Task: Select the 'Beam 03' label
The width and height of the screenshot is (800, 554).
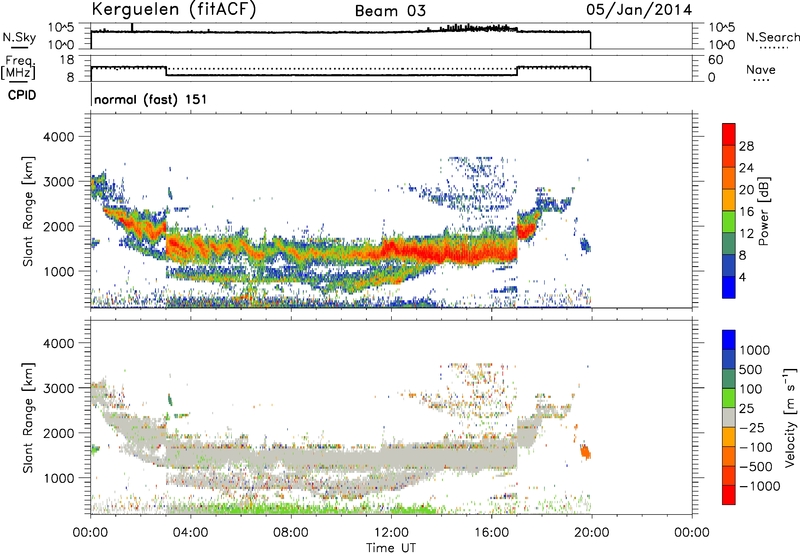Action: pyautogui.click(x=390, y=11)
